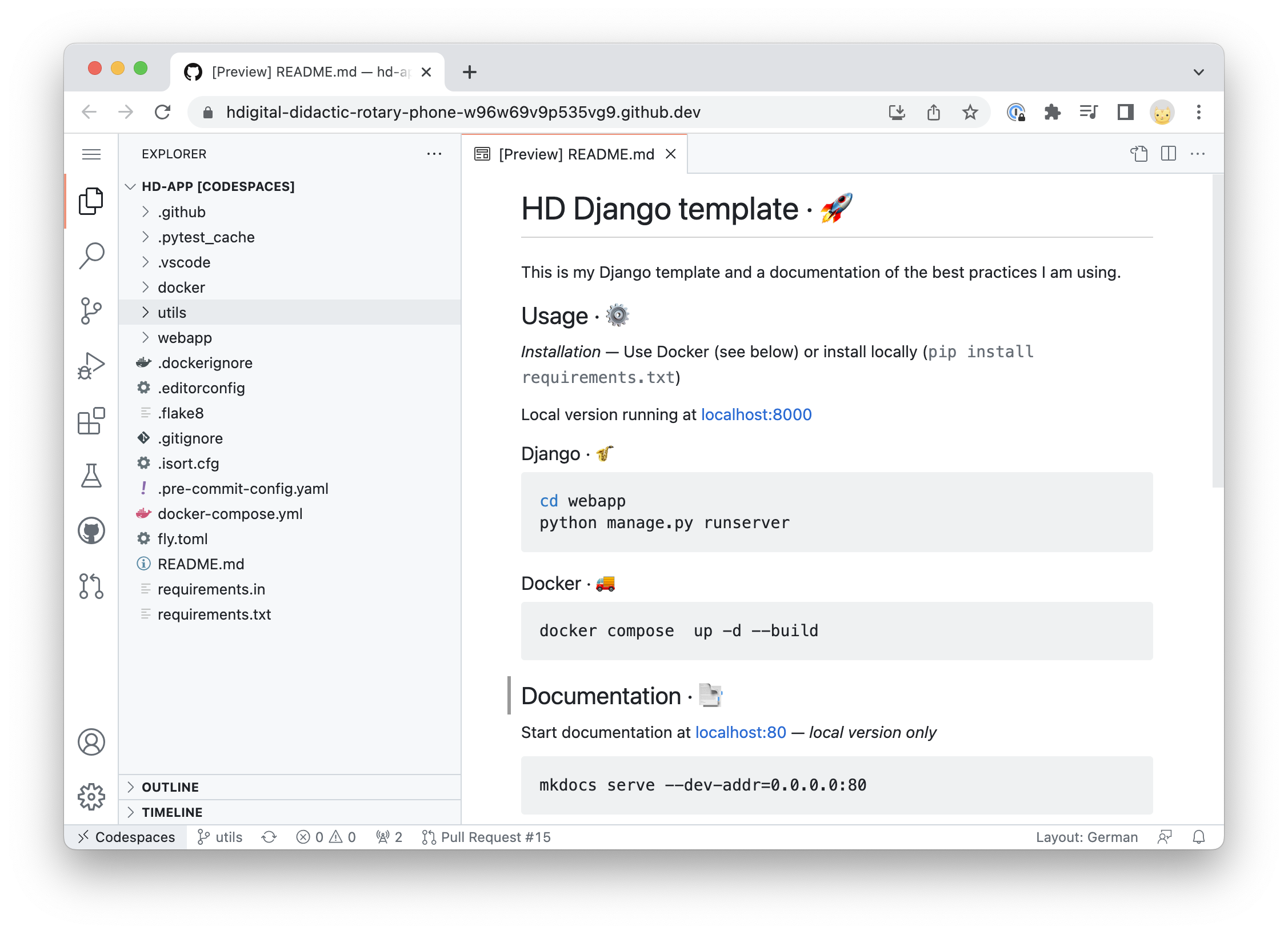Open Run and Debug view
Viewport: 1288px width, 934px height.
(91, 366)
